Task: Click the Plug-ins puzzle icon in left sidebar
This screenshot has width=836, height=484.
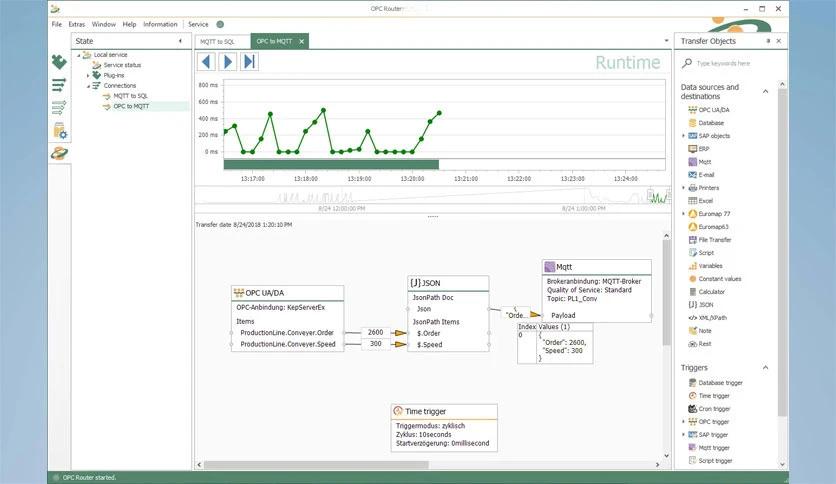Action: pyautogui.click(x=59, y=62)
